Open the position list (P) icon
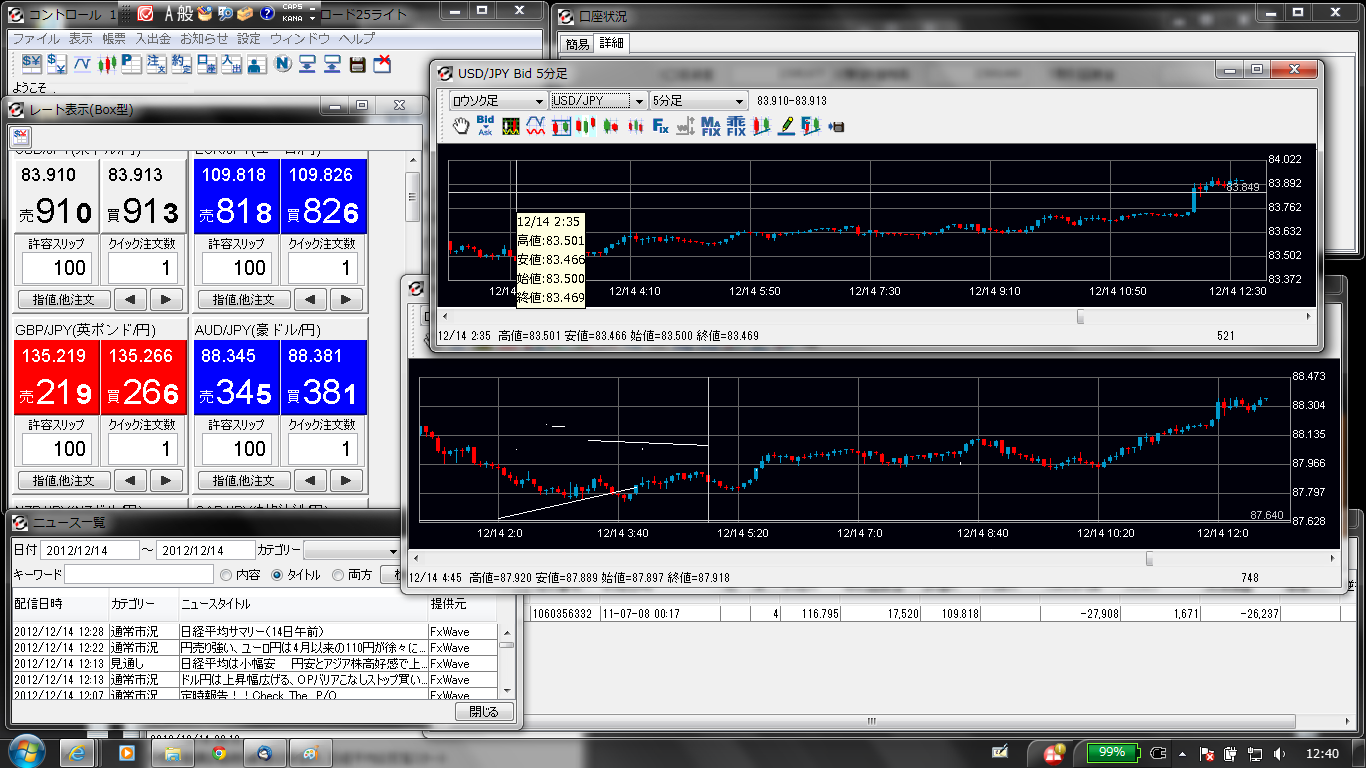The width and height of the screenshot is (1366, 768). pos(131,64)
